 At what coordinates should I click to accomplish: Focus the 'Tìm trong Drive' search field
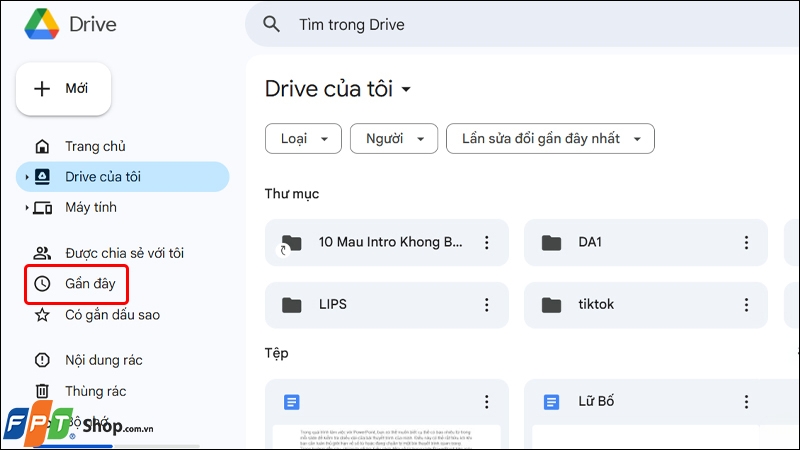point(522,24)
